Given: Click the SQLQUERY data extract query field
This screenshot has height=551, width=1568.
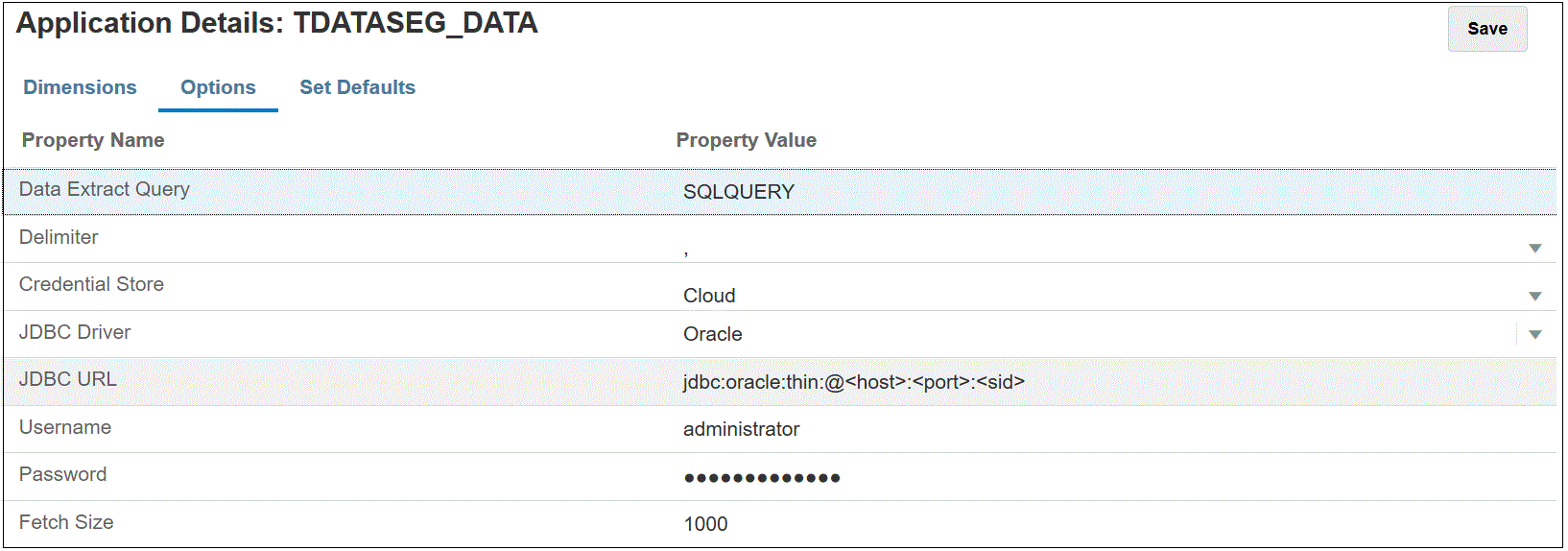Looking at the screenshot, I should pos(739,192).
